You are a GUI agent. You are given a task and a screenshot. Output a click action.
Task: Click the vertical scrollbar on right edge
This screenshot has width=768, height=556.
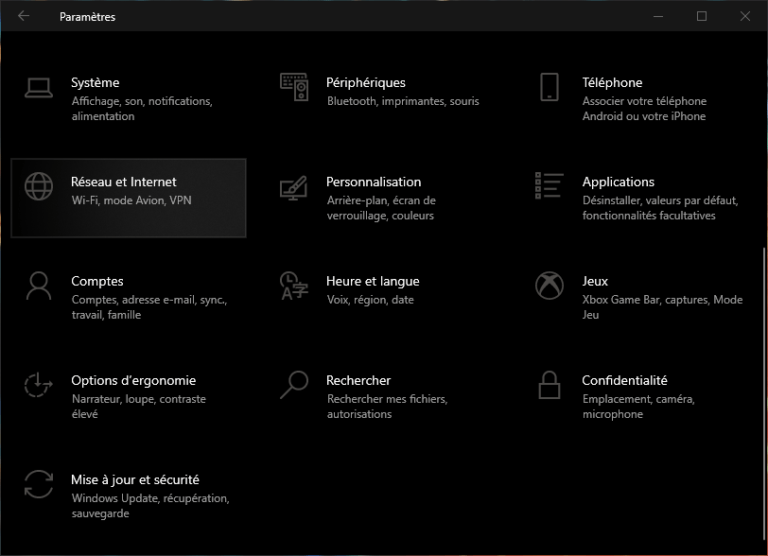tap(763, 396)
